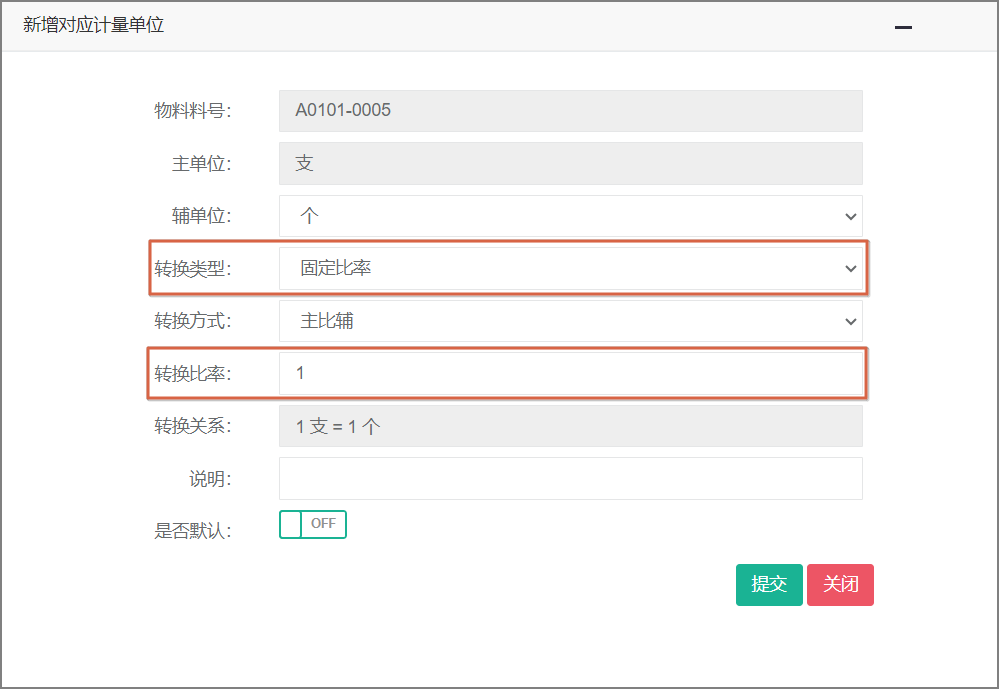Click the 是否默认 label text

(192, 531)
